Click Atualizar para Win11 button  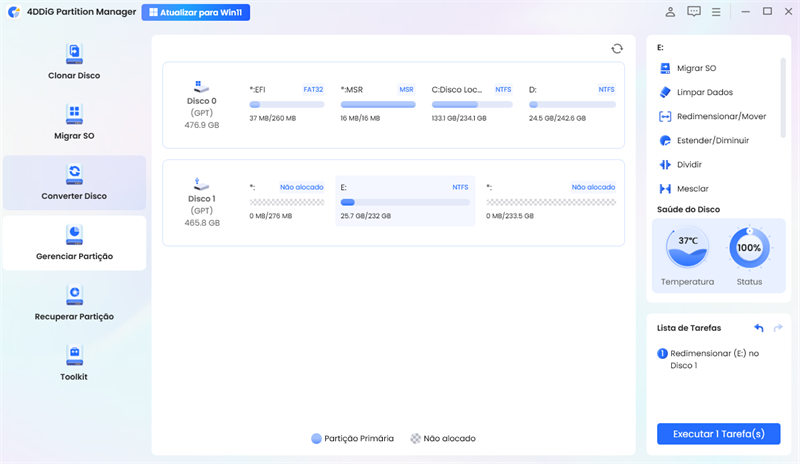click(x=196, y=12)
